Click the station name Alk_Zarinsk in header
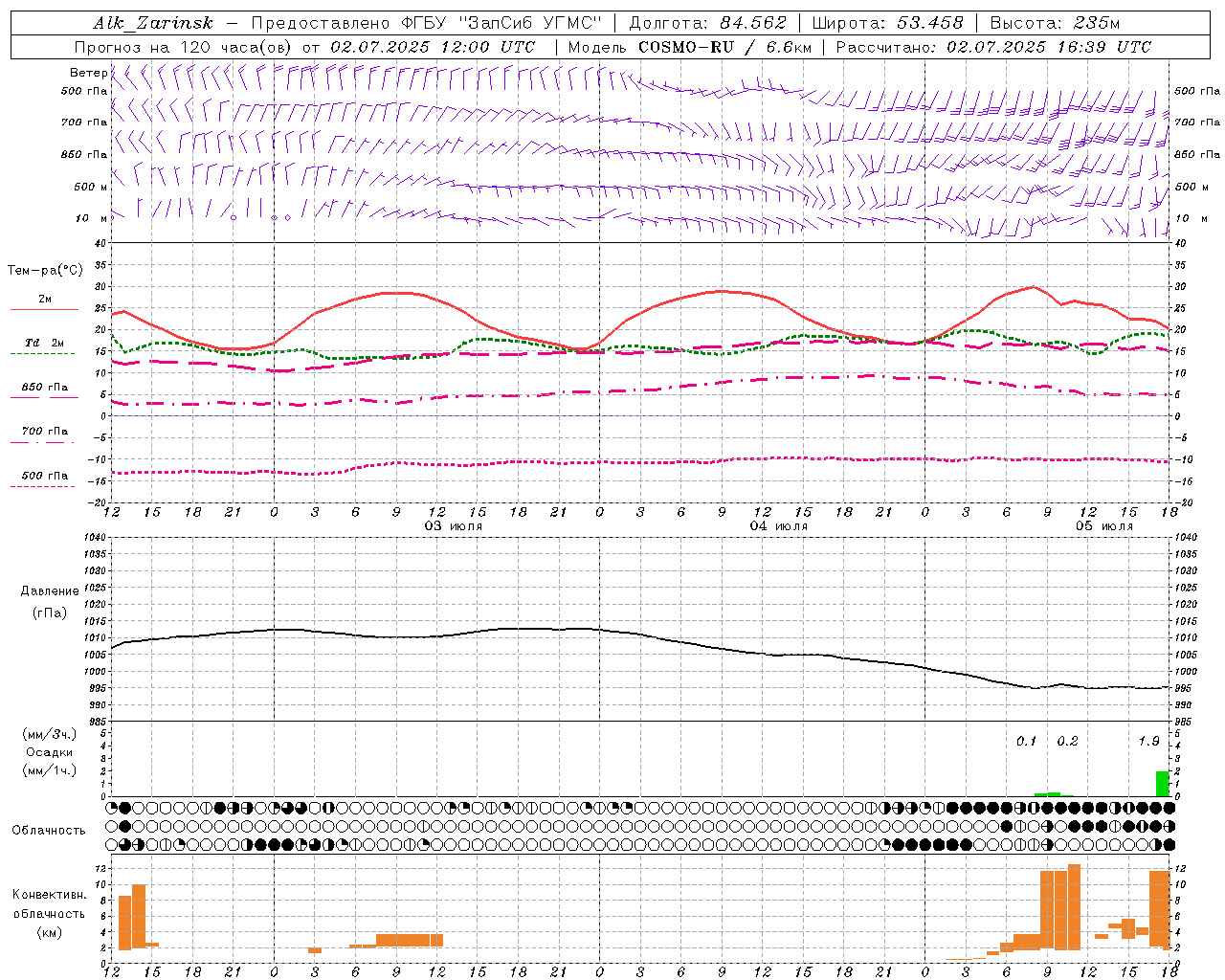 tap(153, 23)
